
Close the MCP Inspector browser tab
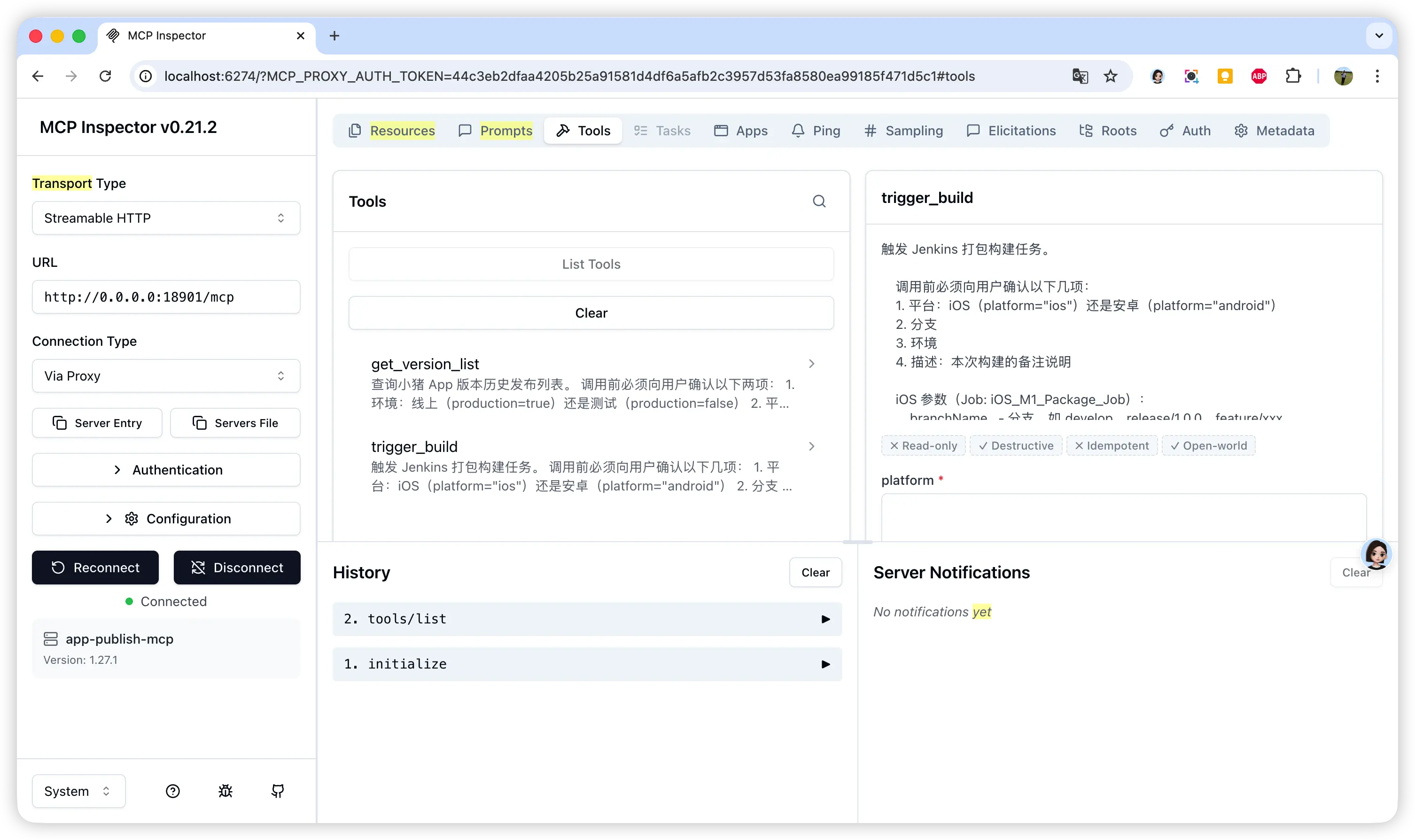[301, 36]
